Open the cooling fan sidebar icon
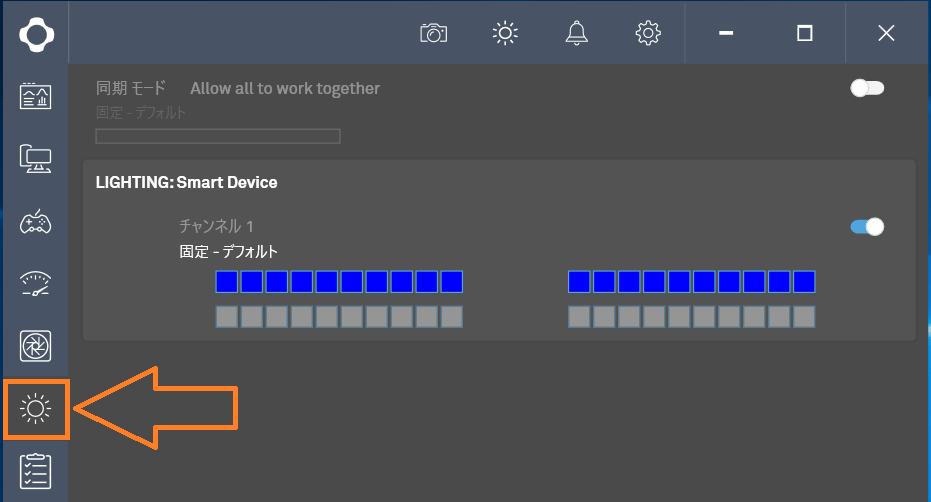The image size is (931, 502). 36,346
